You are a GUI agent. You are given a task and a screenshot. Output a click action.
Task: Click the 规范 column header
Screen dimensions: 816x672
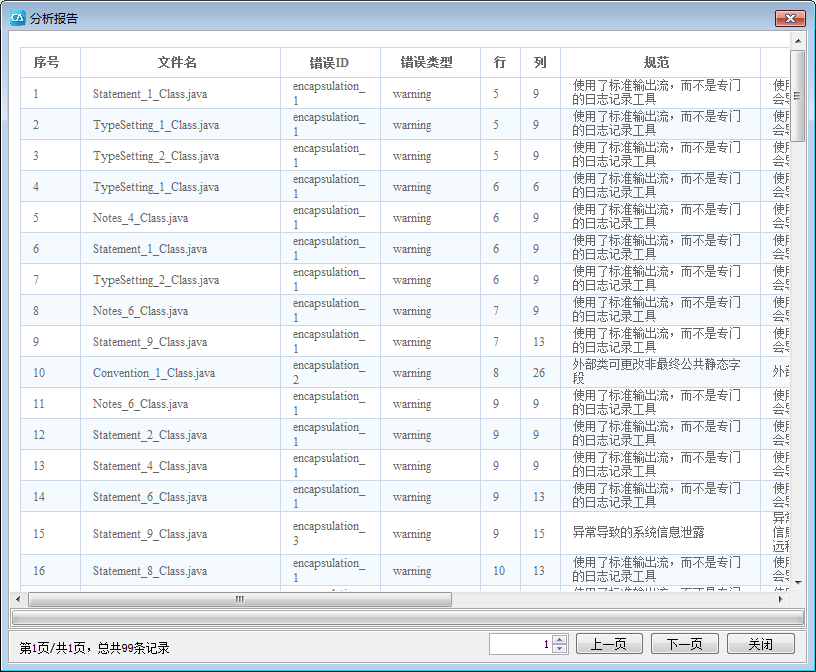(657, 62)
